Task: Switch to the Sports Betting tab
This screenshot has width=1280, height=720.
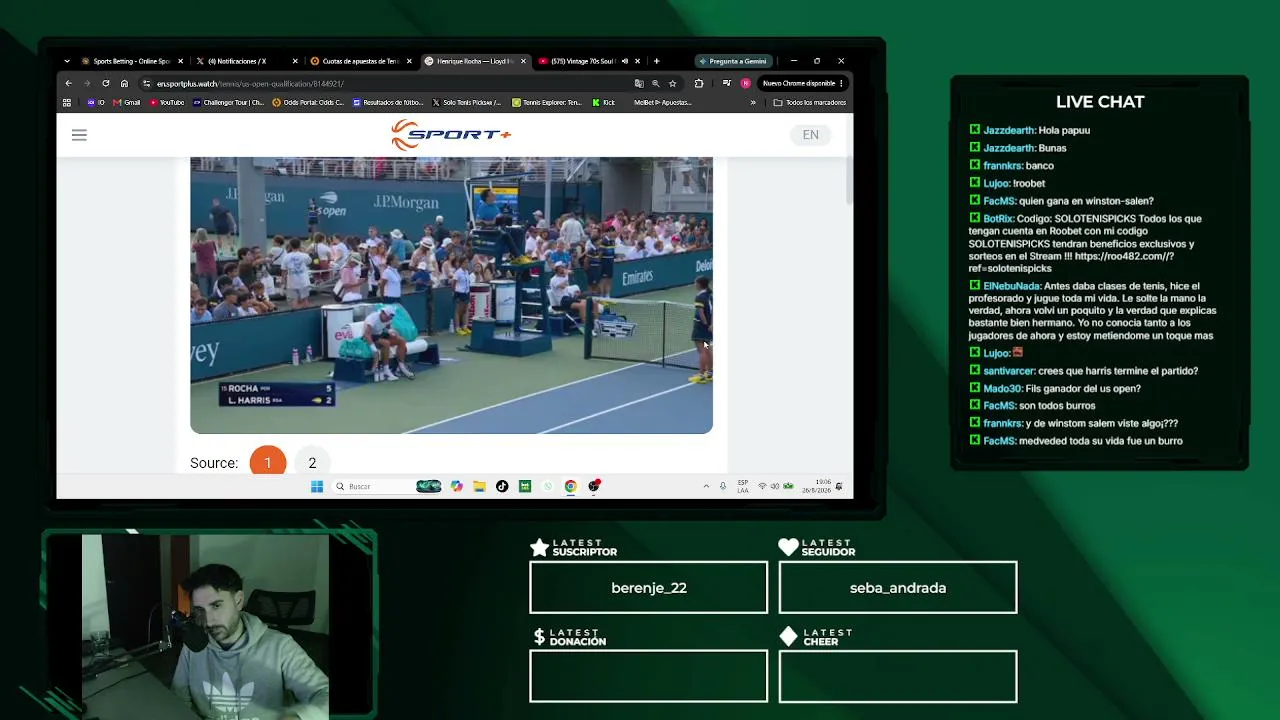Action: tap(131, 61)
